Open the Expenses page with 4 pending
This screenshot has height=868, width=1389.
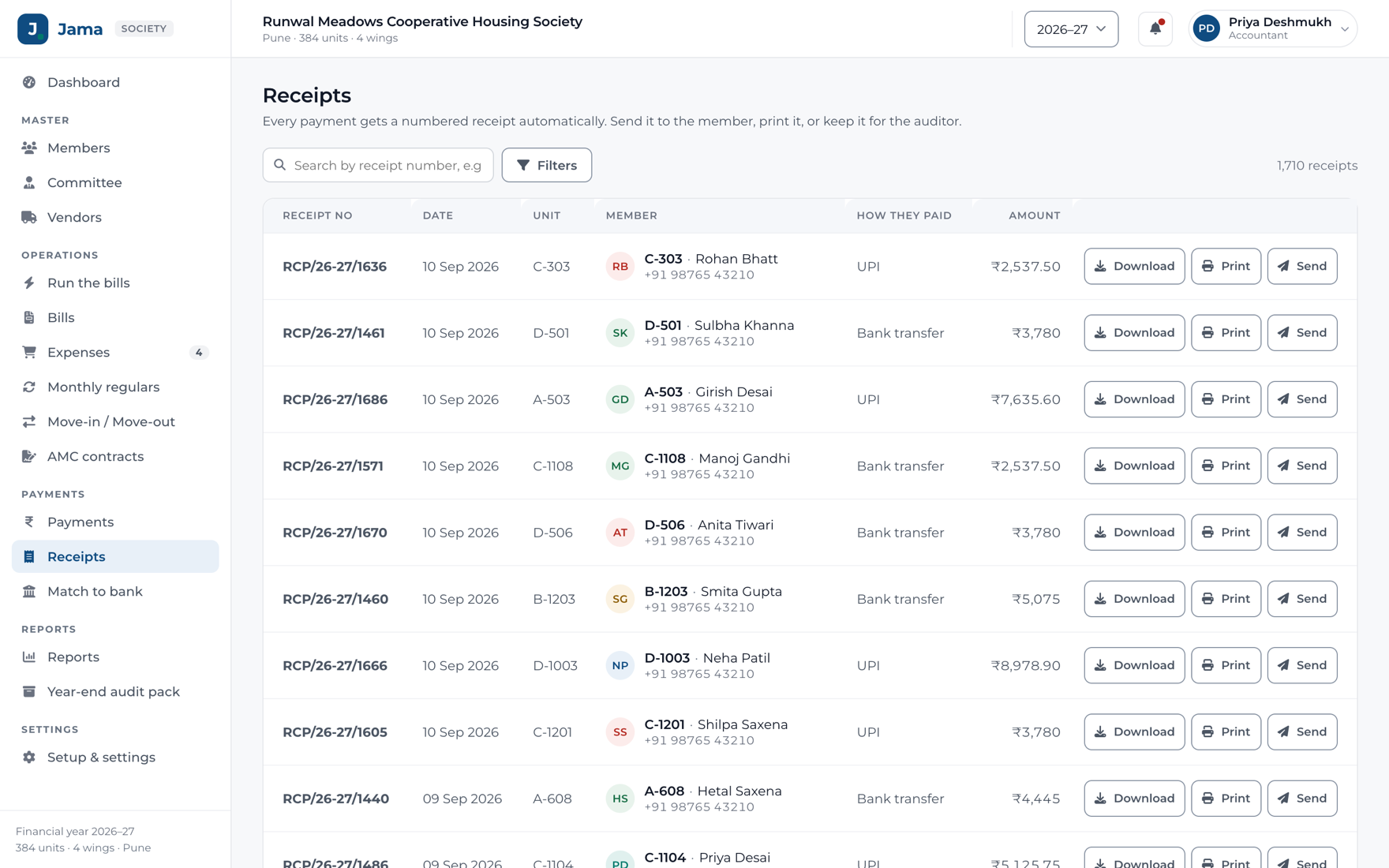tap(115, 352)
